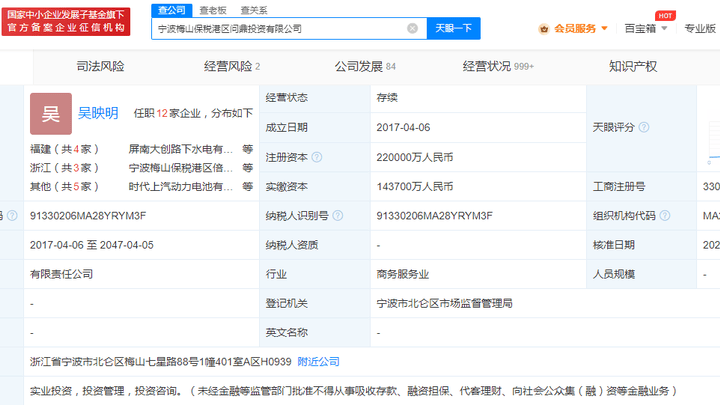Click the business term 2017-04-06 至 2047-04-05
This screenshot has width=720, height=405.
(x=92, y=245)
